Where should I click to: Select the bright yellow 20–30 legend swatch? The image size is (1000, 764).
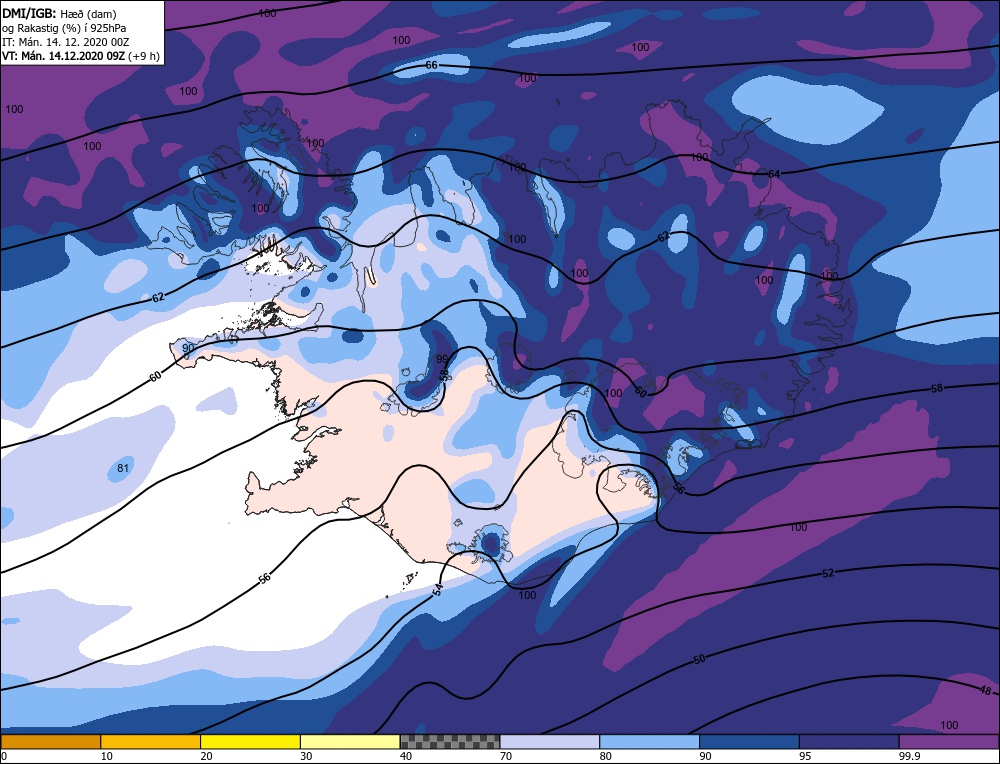point(250,741)
